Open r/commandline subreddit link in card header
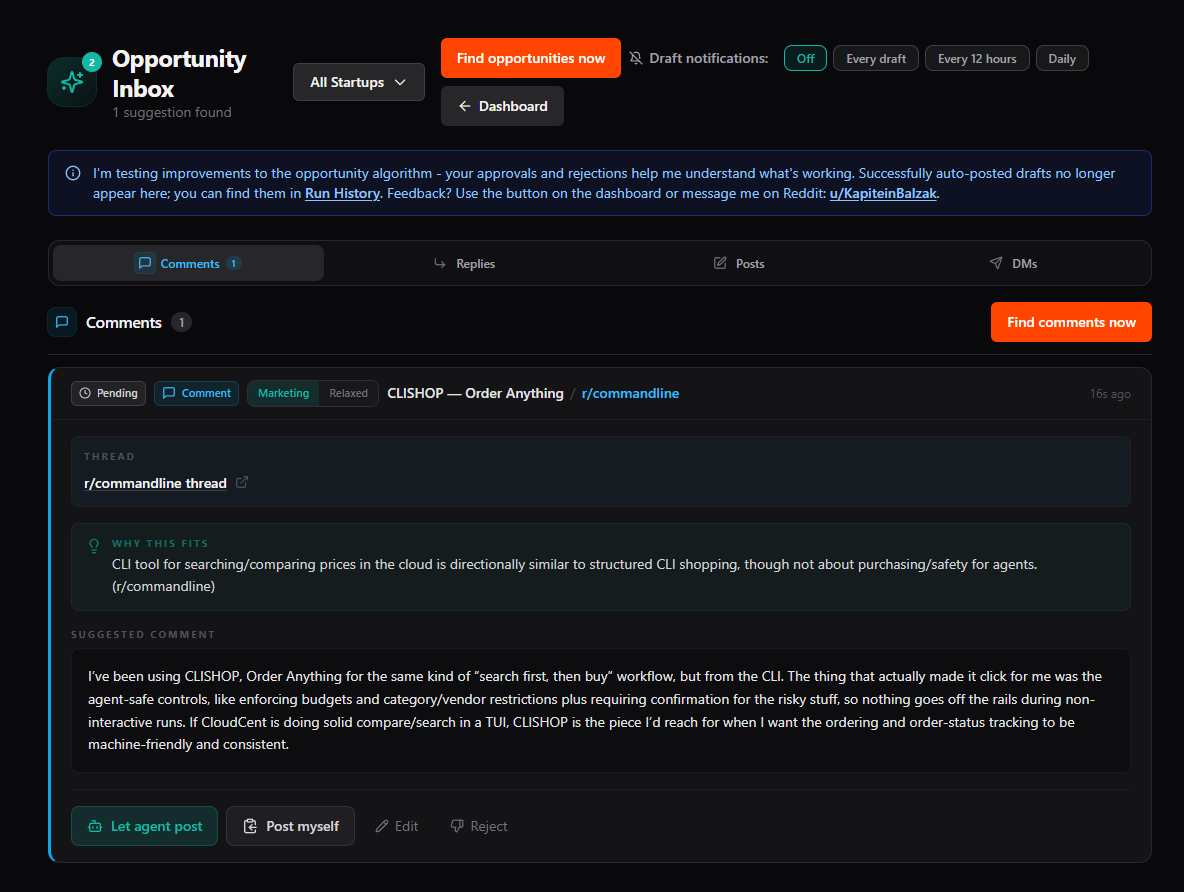This screenshot has width=1184, height=892. tap(630, 394)
